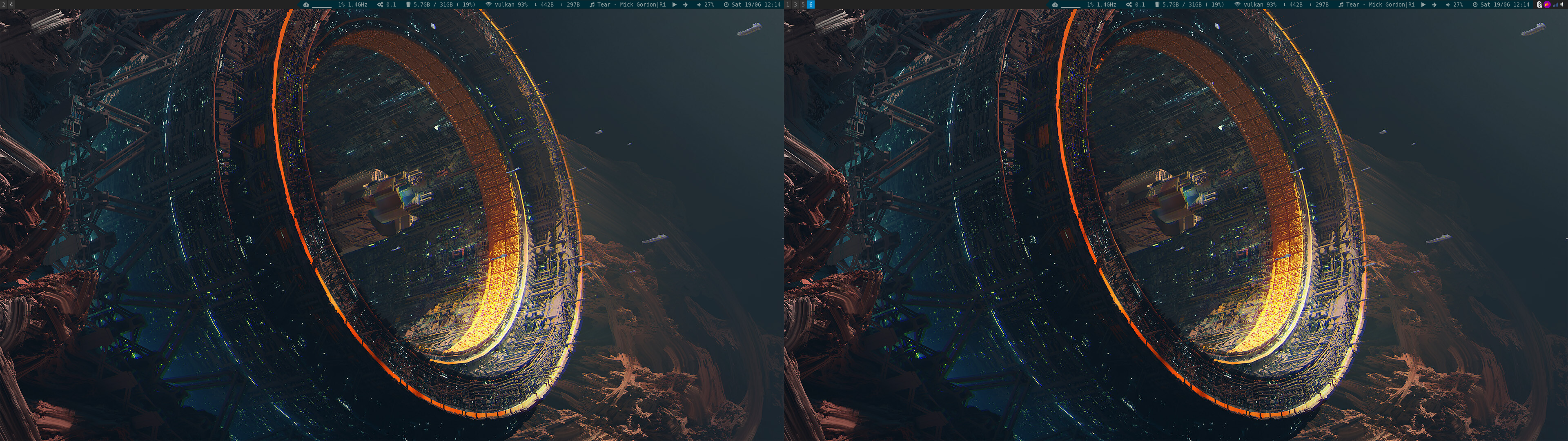This screenshot has height=441, width=1568.
Task: Skip to next track on right bar
Action: point(1434,5)
